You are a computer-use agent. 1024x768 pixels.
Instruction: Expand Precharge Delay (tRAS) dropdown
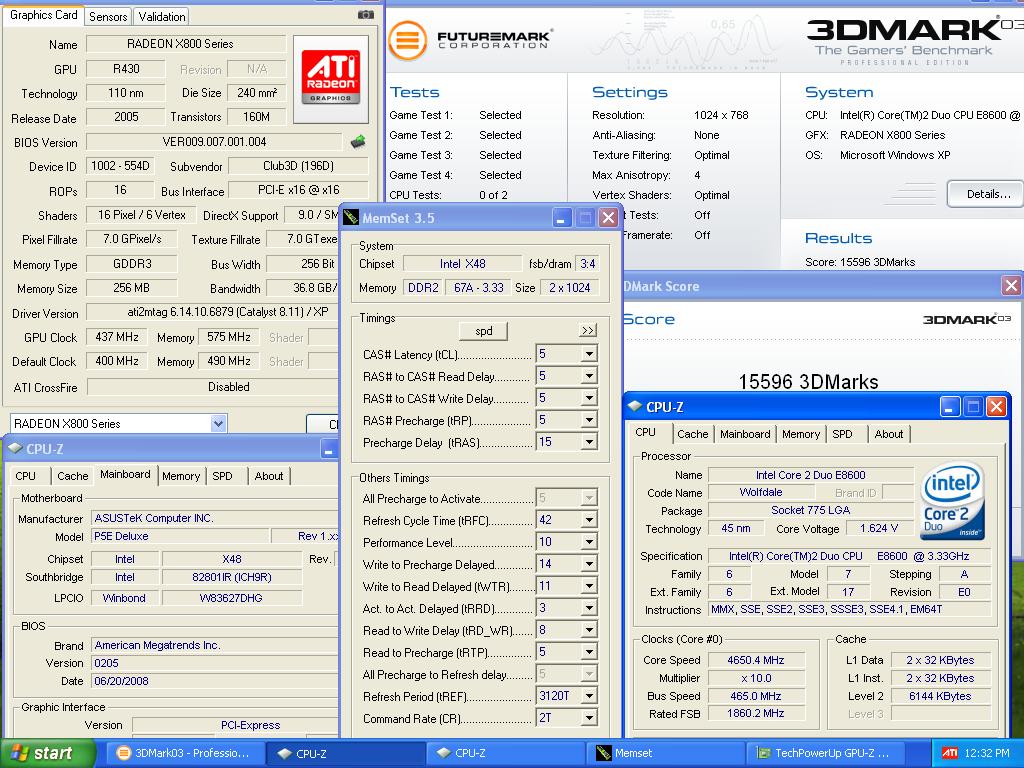coord(589,442)
